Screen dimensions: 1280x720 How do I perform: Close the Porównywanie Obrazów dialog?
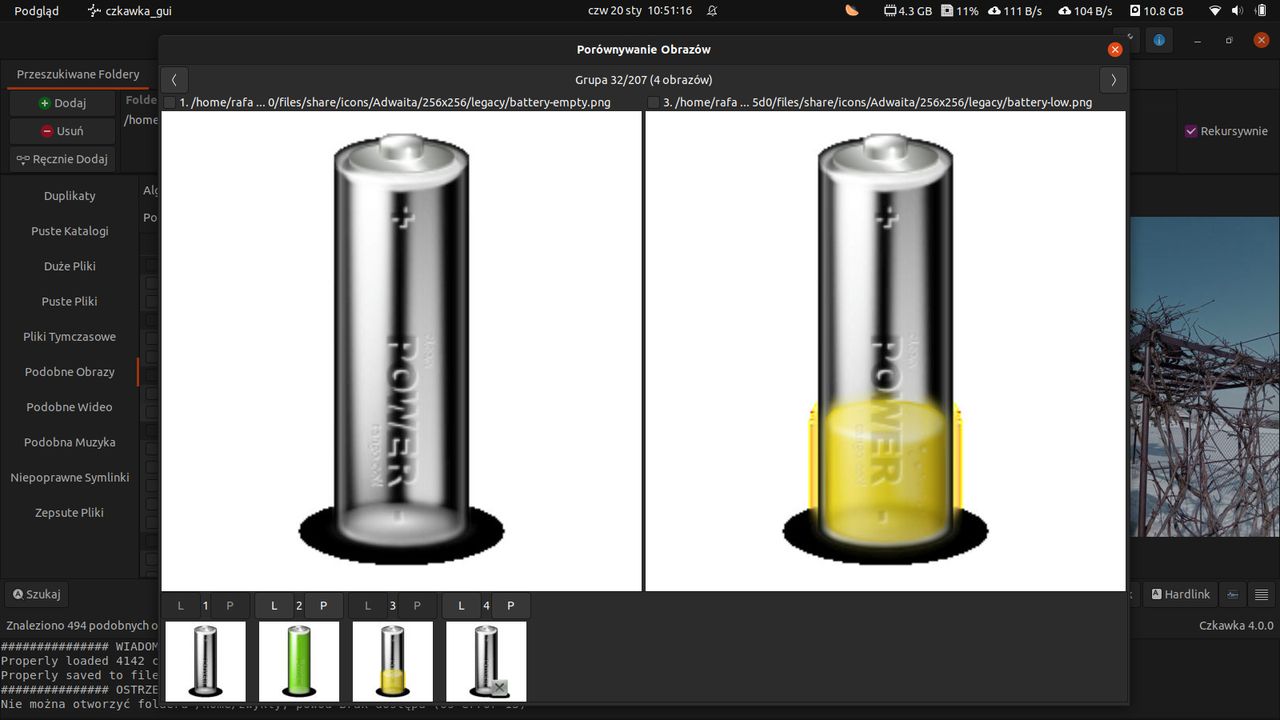pos(1115,49)
